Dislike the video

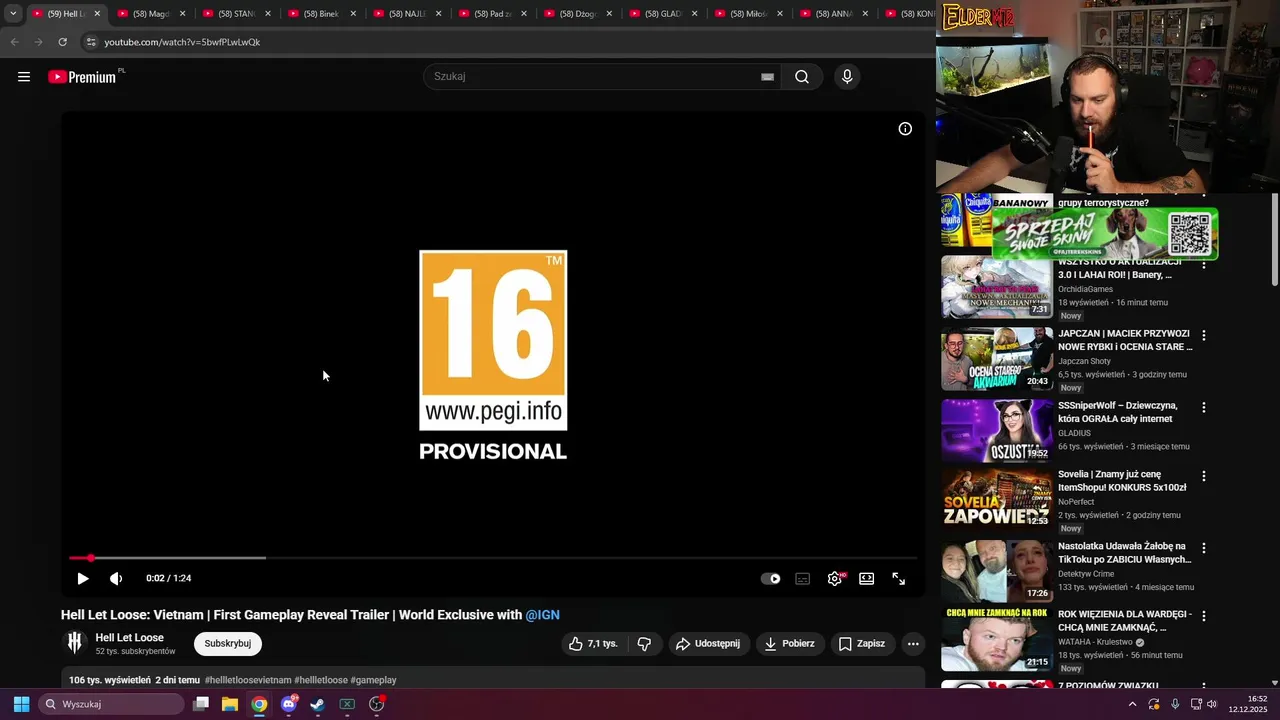[644, 644]
